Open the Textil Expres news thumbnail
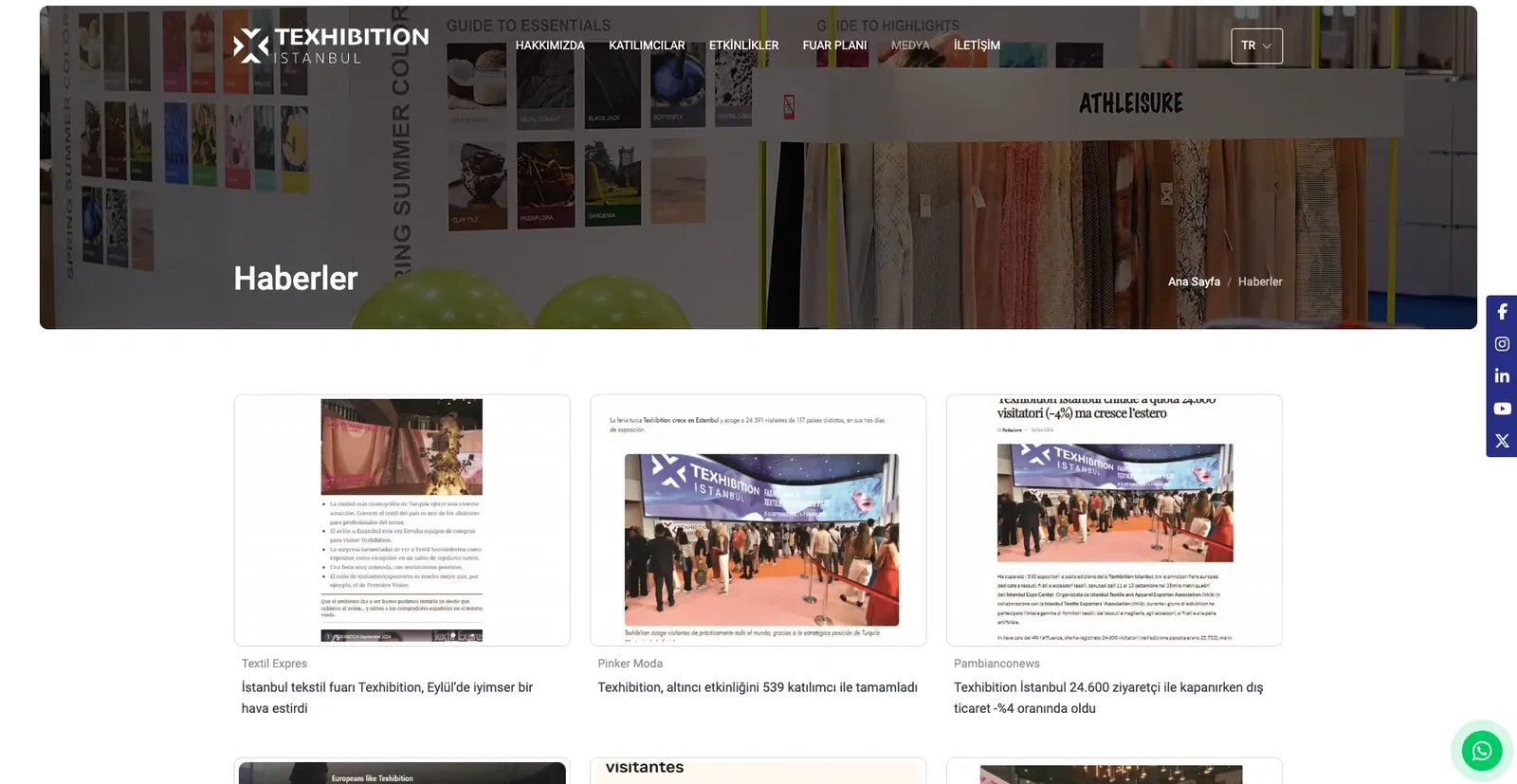The image size is (1517, 784). point(402,520)
